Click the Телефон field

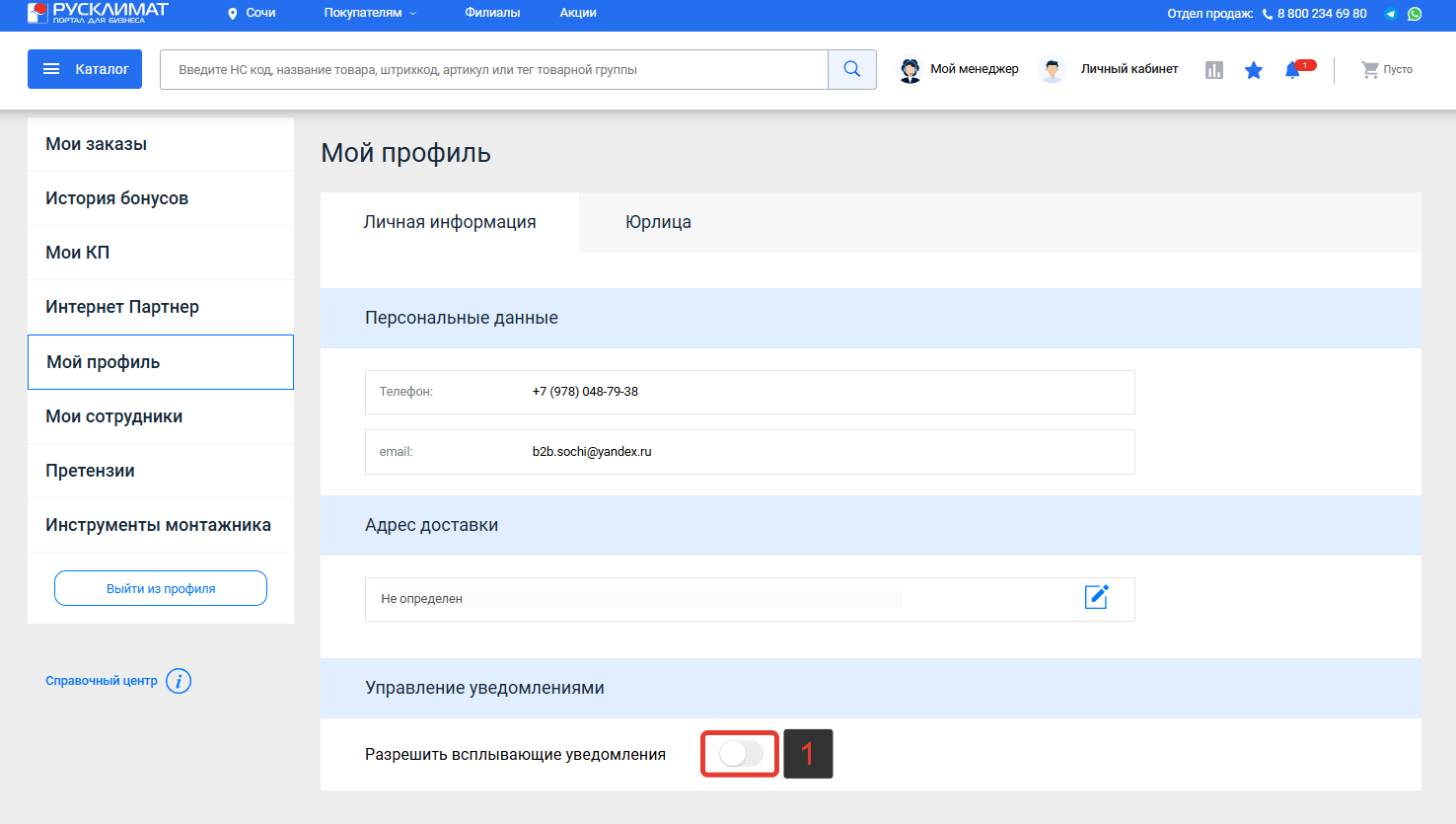(x=750, y=392)
